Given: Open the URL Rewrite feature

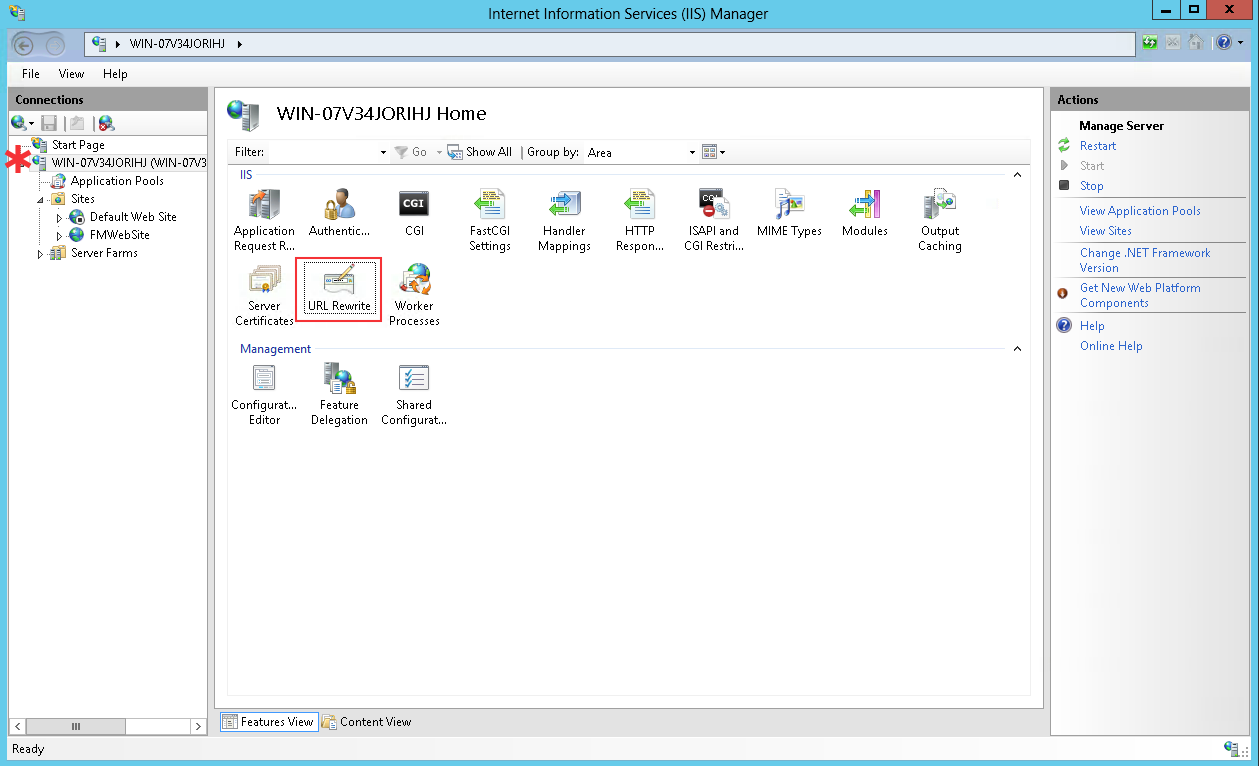Looking at the screenshot, I should pyautogui.click(x=339, y=289).
